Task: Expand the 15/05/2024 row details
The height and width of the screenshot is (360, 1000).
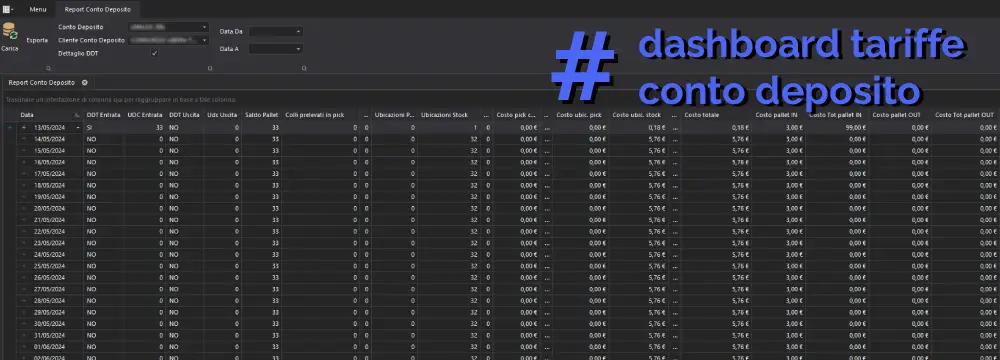Action: click(x=24, y=151)
